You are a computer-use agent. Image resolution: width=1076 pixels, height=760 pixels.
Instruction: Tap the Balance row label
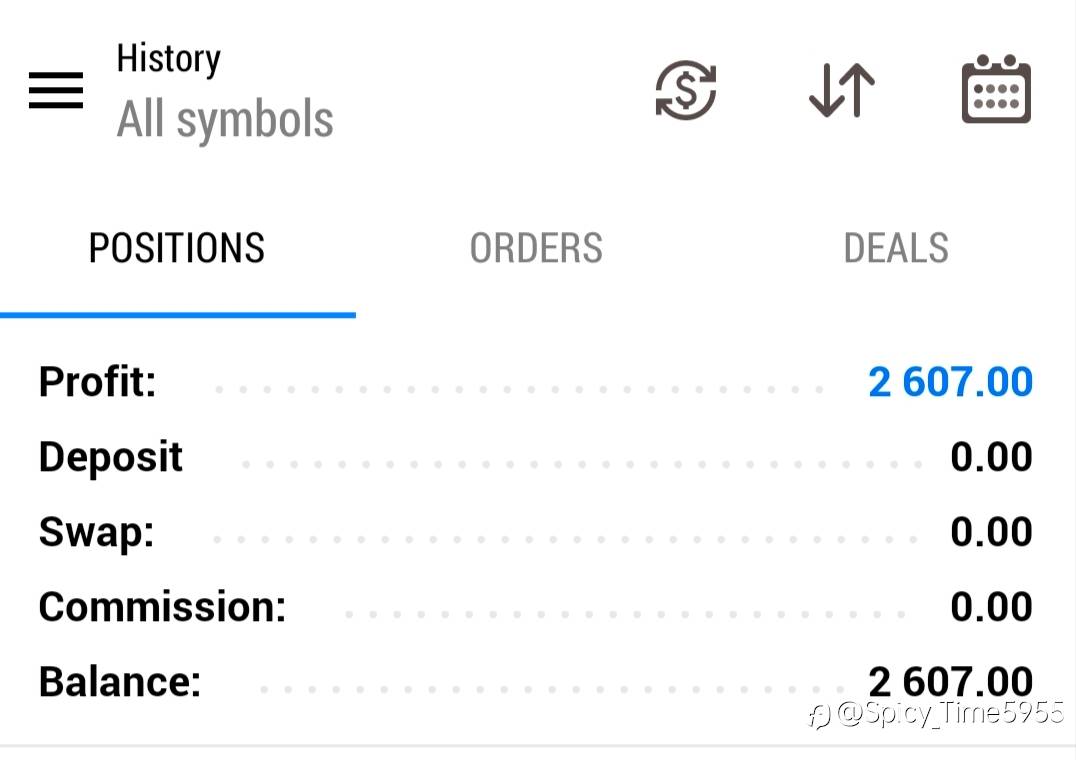pos(120,682)
